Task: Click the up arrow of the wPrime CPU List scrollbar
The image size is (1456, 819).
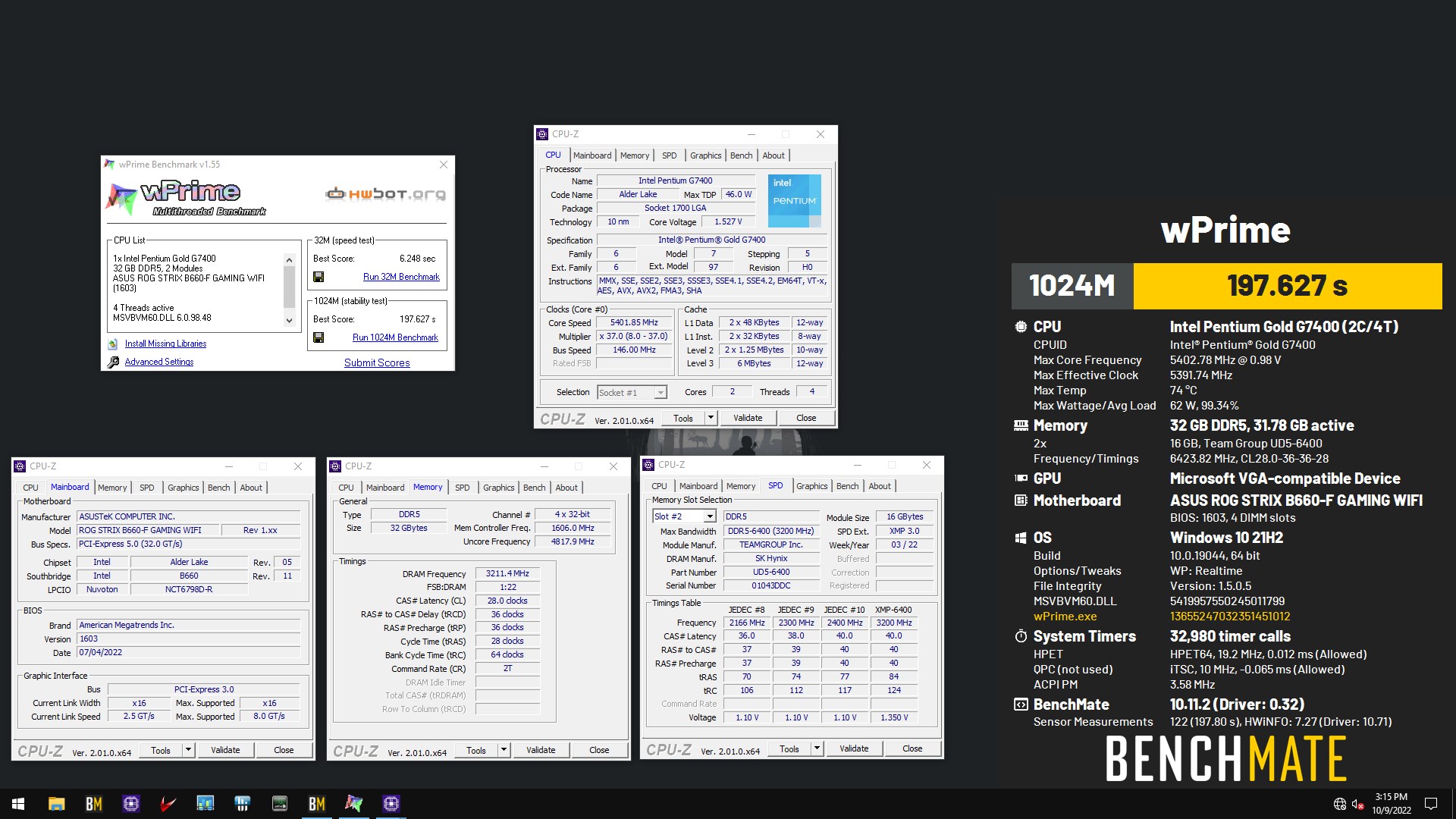Action: coord(289,260)
